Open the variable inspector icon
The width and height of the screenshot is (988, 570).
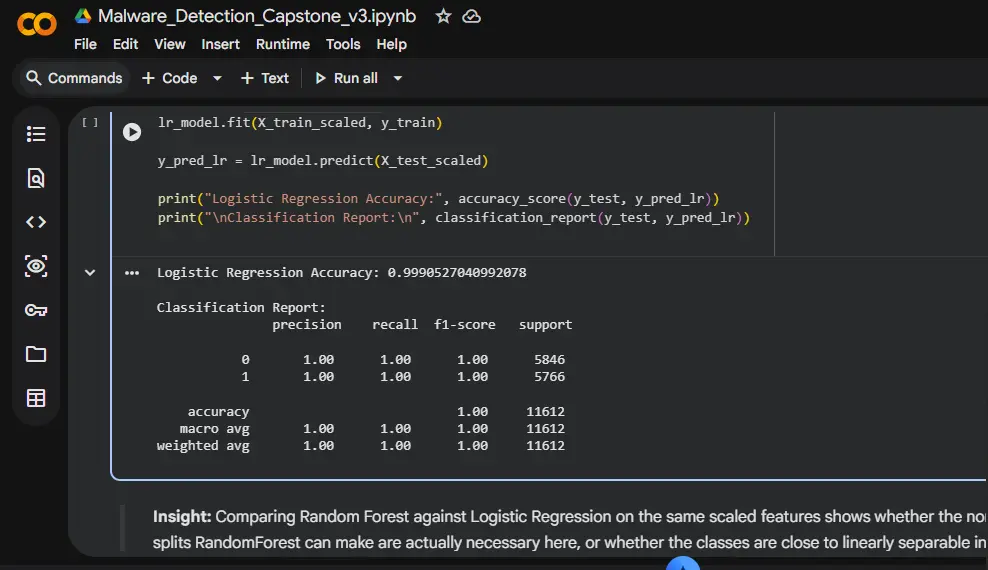pyautogui.click(x=36, y=266)
